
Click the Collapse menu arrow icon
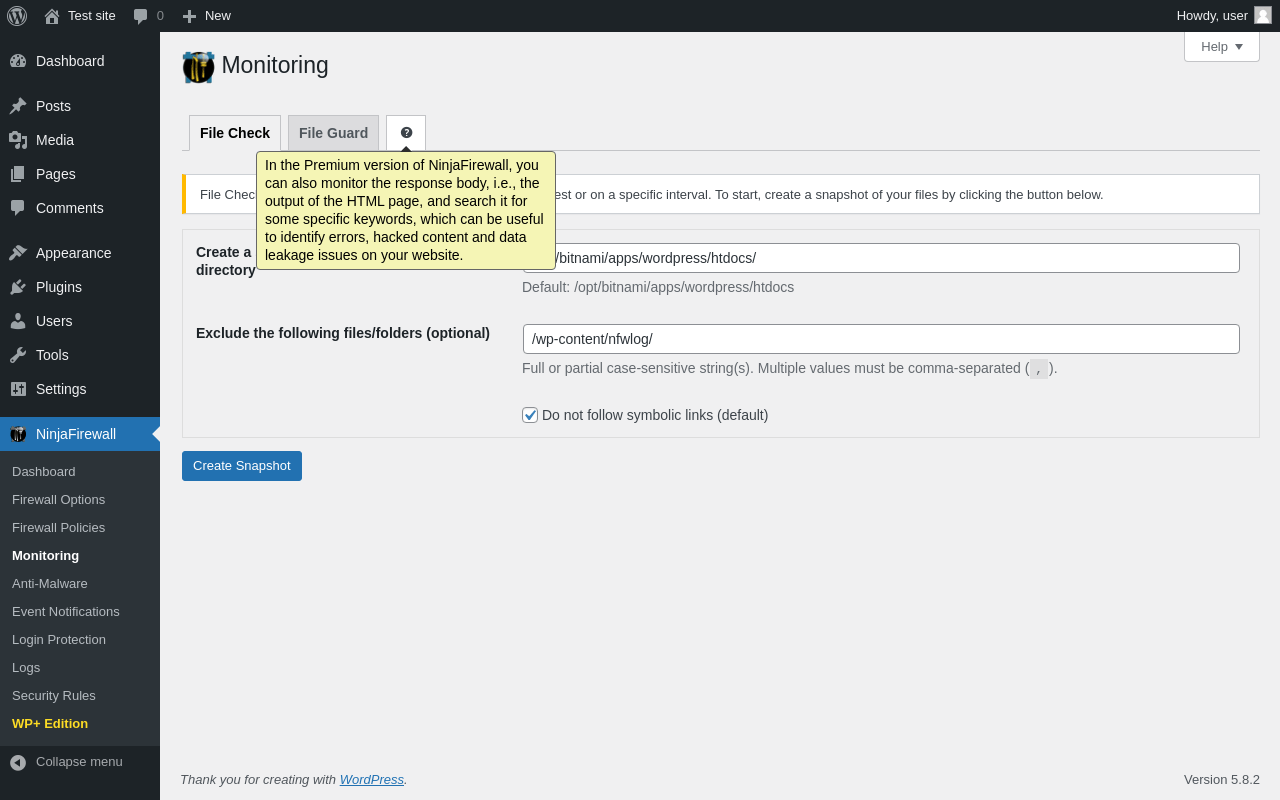(x=18, y=762)
